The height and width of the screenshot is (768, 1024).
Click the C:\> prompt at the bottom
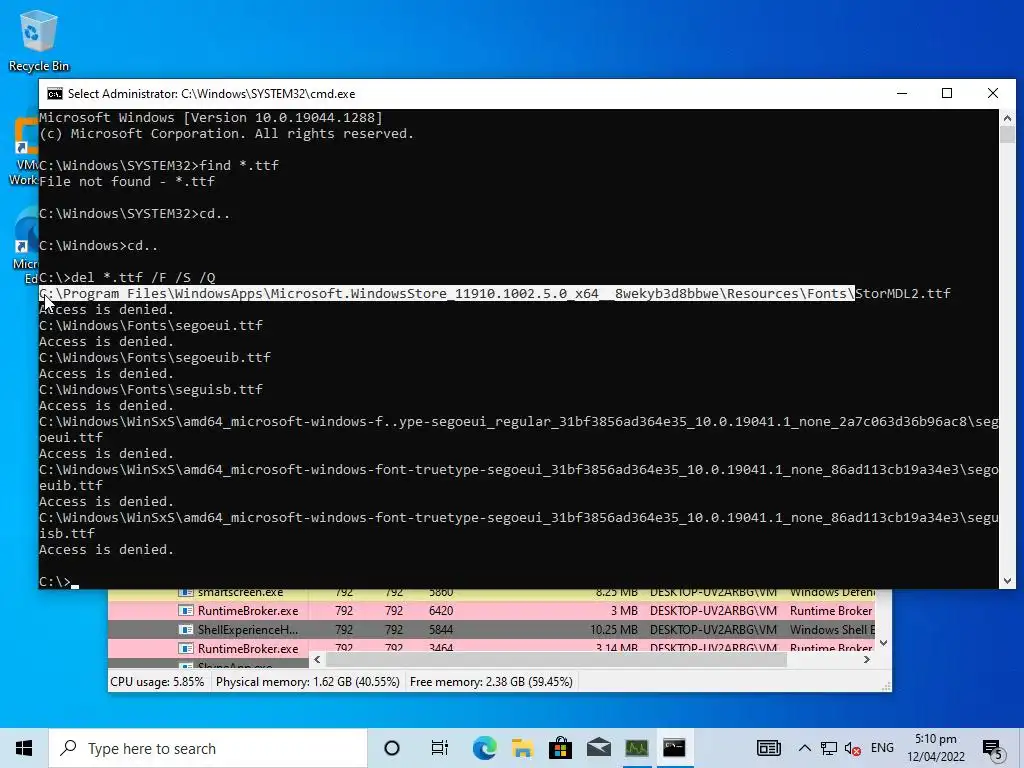click(x=55, y=581)
